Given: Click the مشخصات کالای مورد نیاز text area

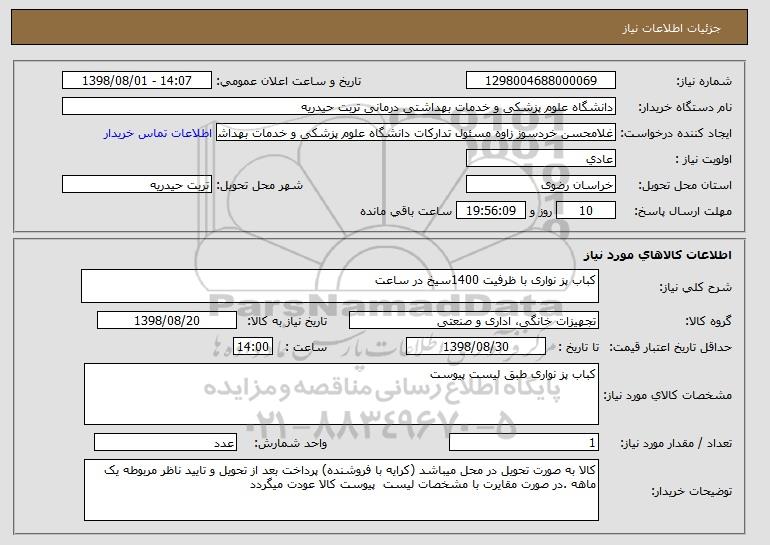Looking at the screenshot, I should 341,394.
